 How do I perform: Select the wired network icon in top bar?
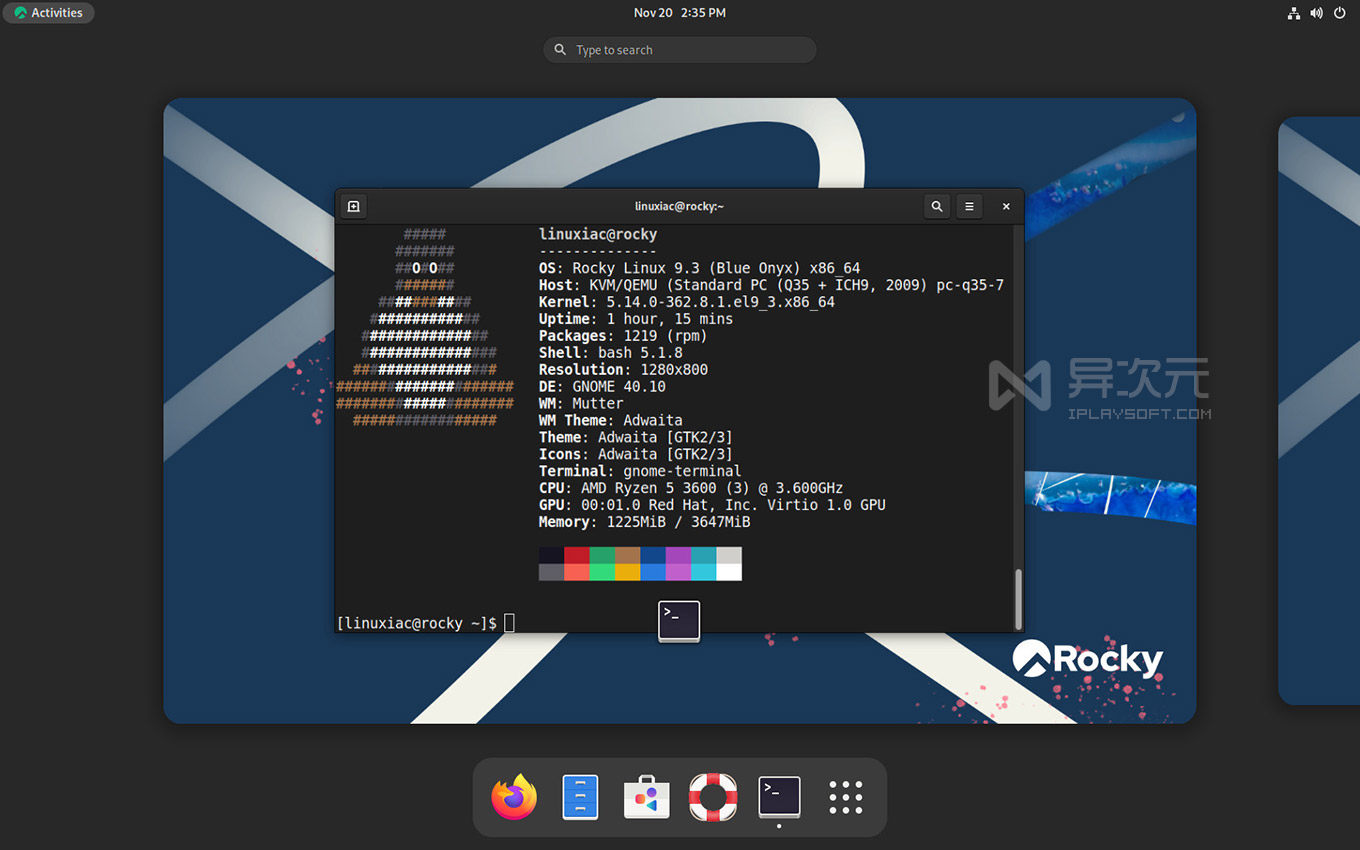(x=1293, y=13)
